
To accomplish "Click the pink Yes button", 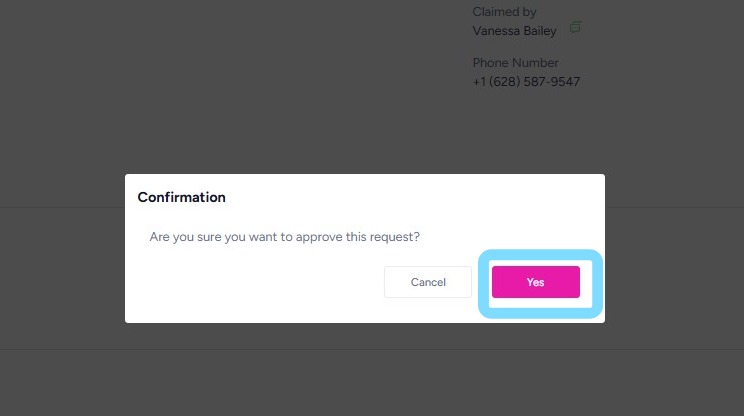I will coord(535,282).
